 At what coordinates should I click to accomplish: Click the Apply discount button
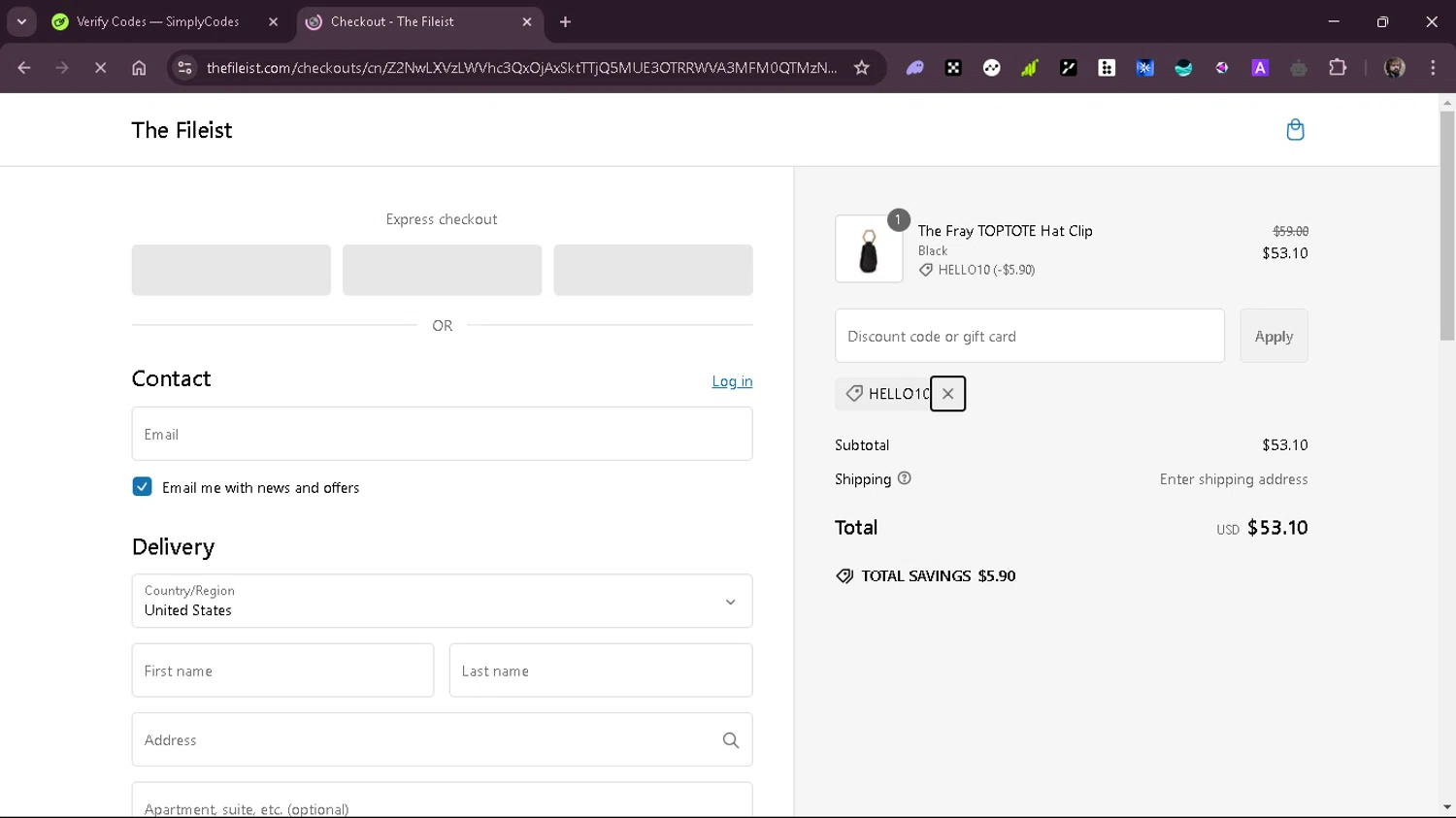pos(1274,336)
